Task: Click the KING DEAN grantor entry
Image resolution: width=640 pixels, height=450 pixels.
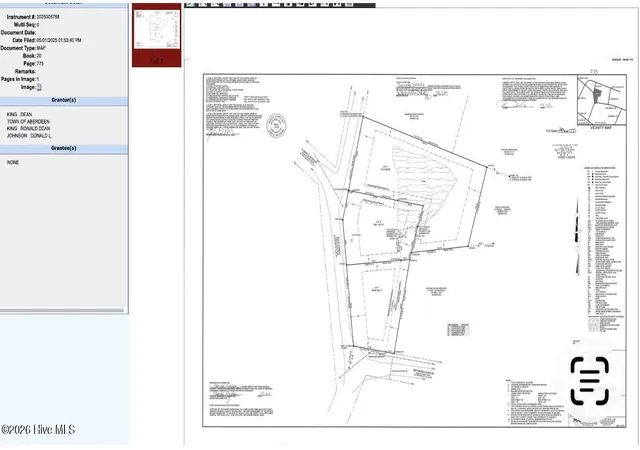Action: [x=19, y=115]
